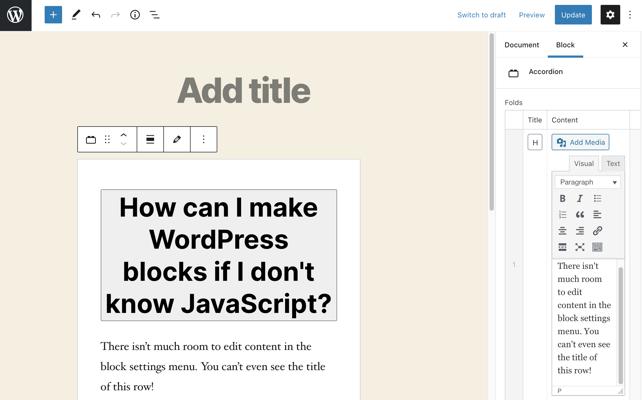Change block alignment in the block toolbar

tap(150, 140)
